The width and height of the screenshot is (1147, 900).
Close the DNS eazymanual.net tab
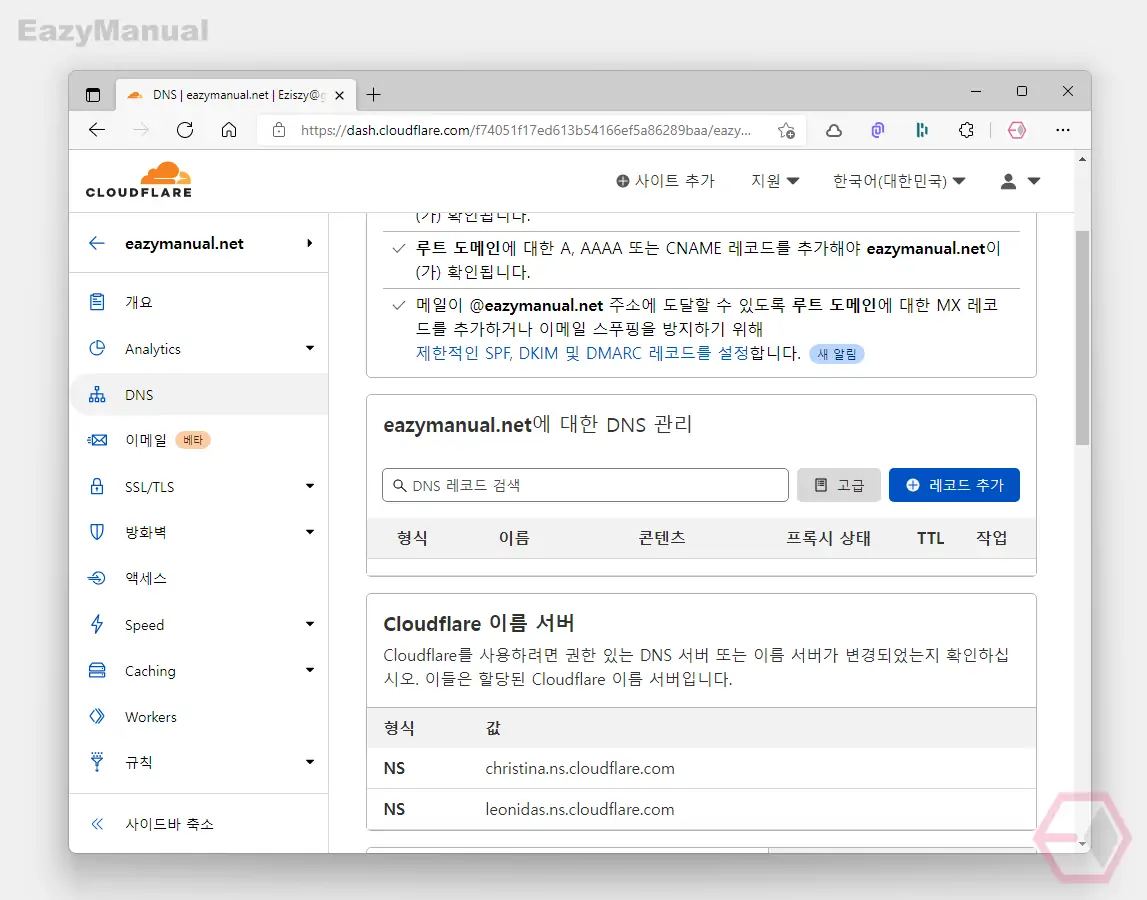[x=339, y=95]
